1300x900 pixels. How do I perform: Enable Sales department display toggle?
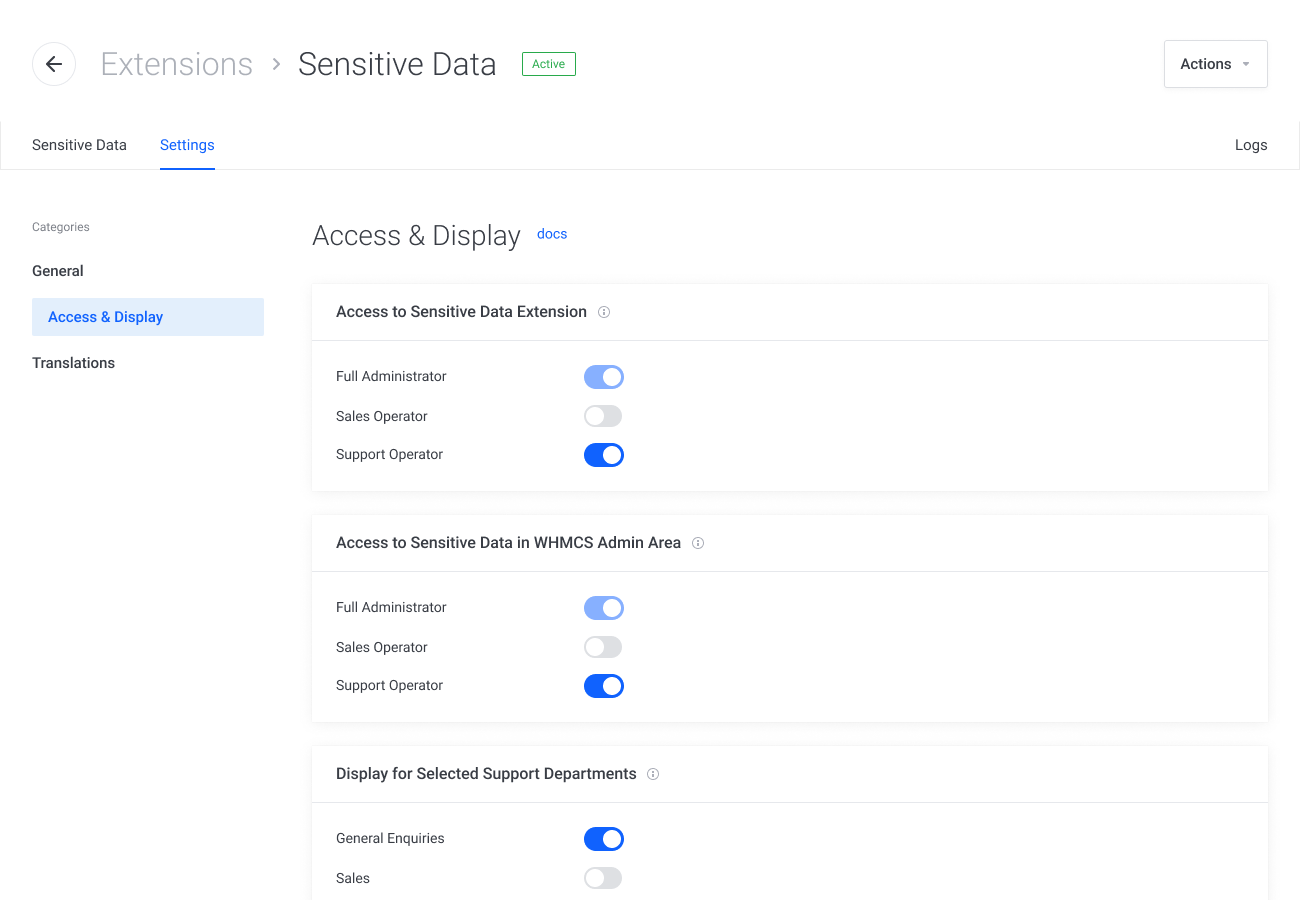(x=603, y=878)
